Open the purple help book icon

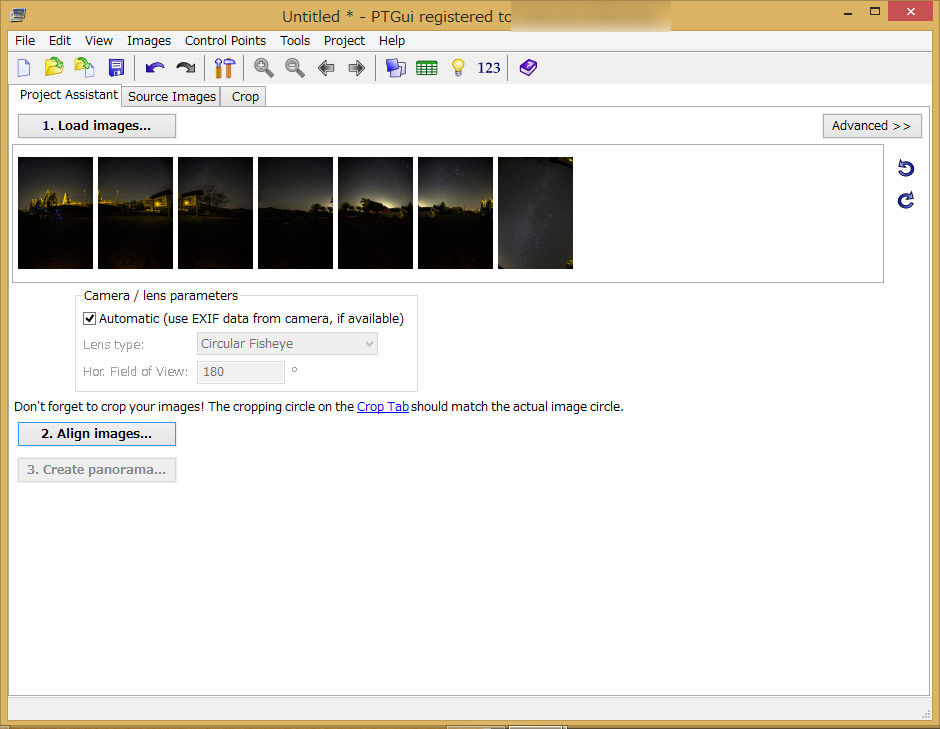528,67
